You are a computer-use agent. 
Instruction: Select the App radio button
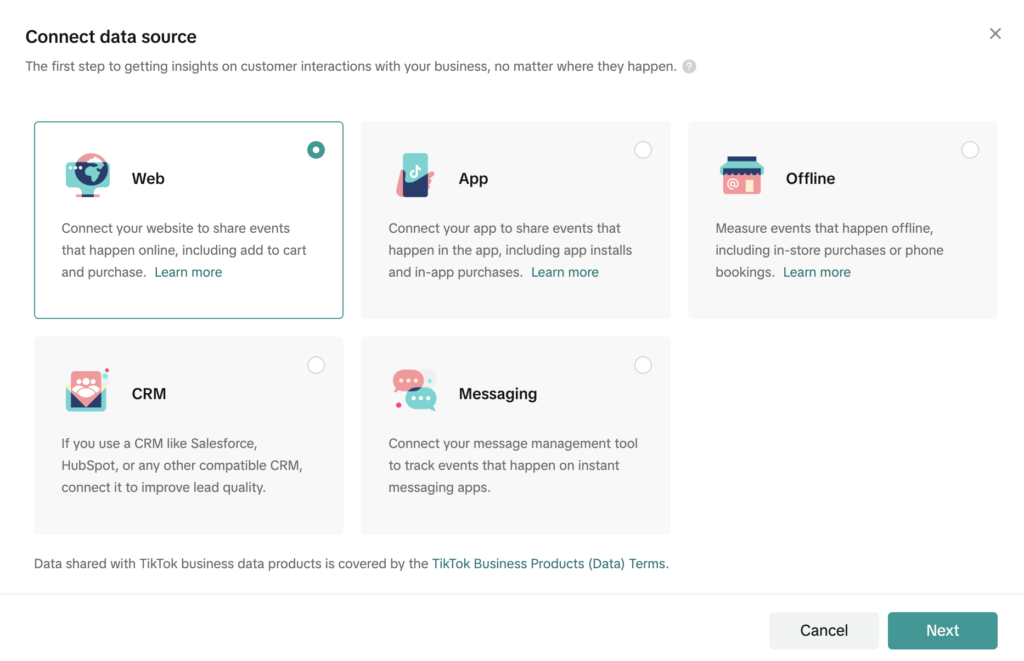tap(643, 150)
